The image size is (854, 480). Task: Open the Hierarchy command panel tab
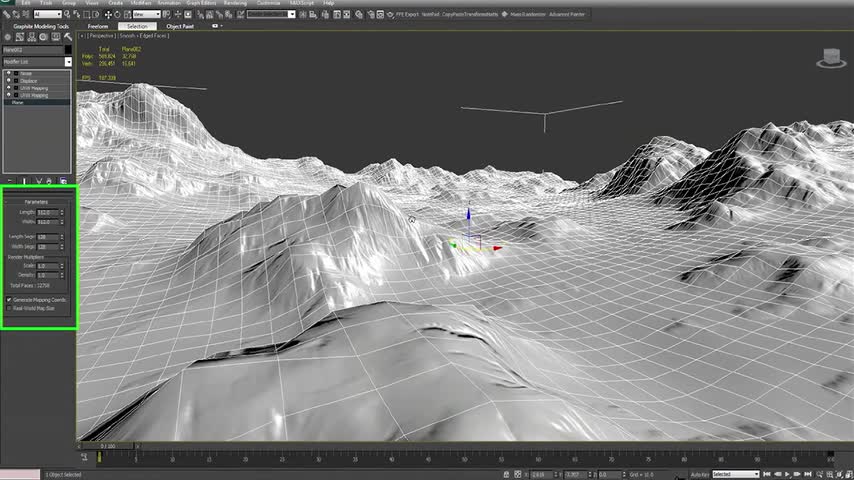30,37
